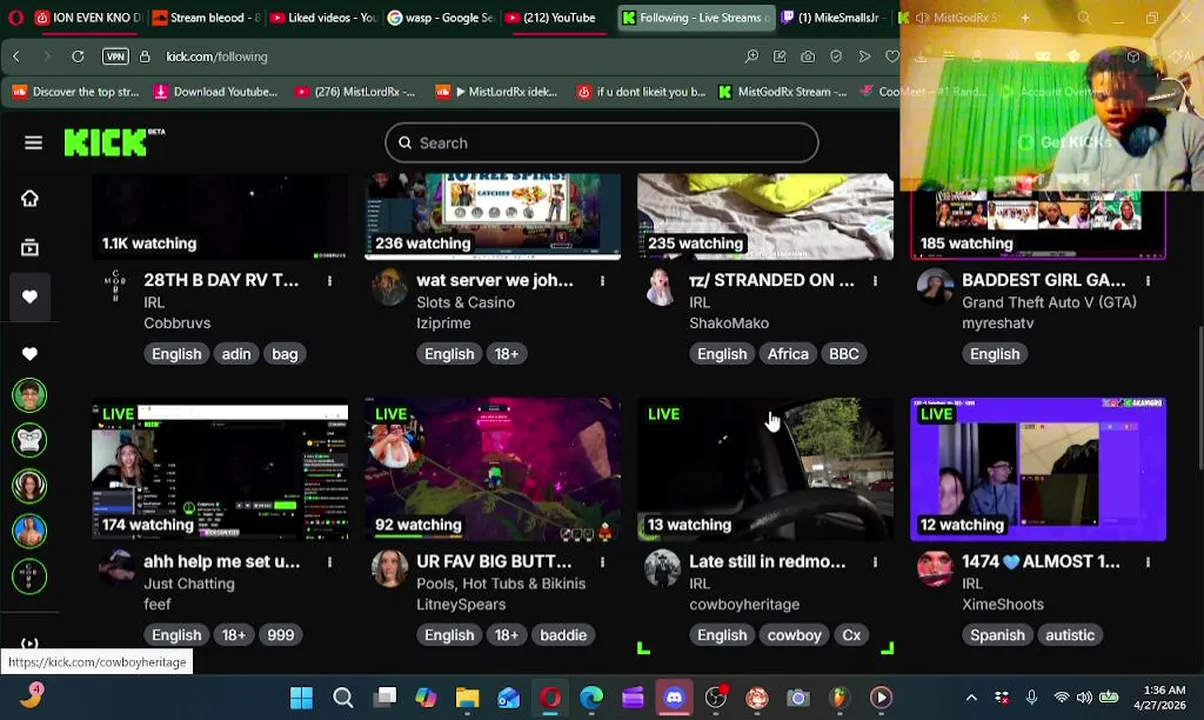Open File Explorer from the taskbar

pyautogui.click(x=467, y=698)
